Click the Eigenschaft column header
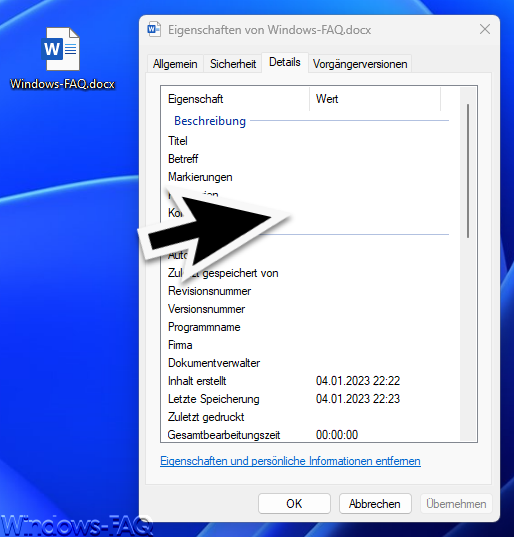 (x=235, y=99)
